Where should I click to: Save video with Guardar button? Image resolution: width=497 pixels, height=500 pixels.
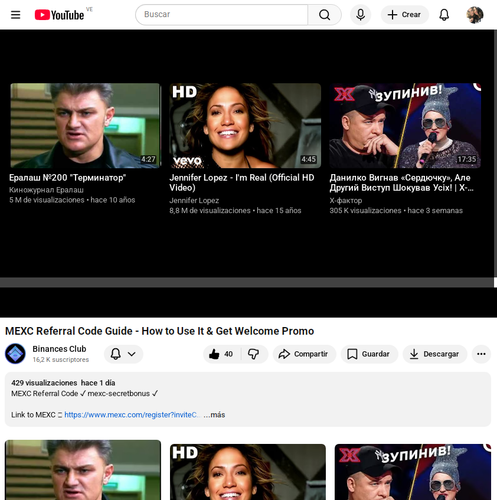click(369, 354)
